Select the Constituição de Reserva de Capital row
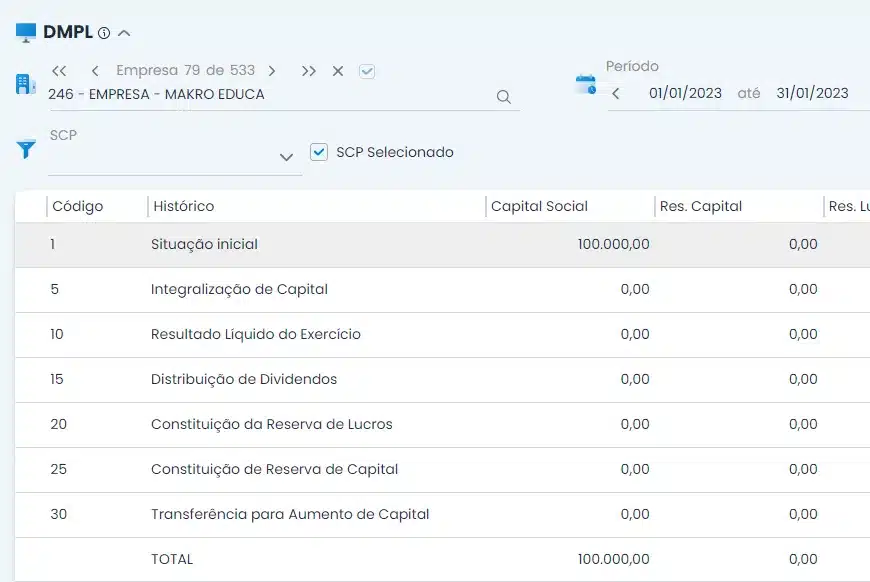Viewport: 870px width, 582px height. (442, 469)
